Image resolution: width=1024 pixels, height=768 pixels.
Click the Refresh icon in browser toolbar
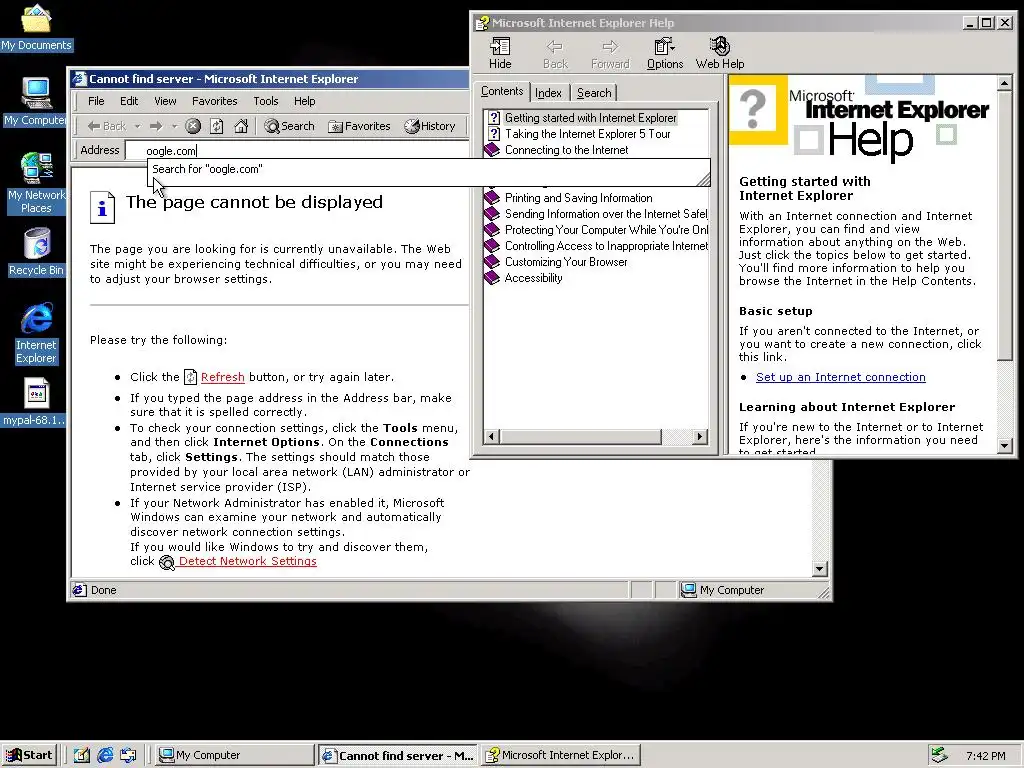click(x=217, y=126)
